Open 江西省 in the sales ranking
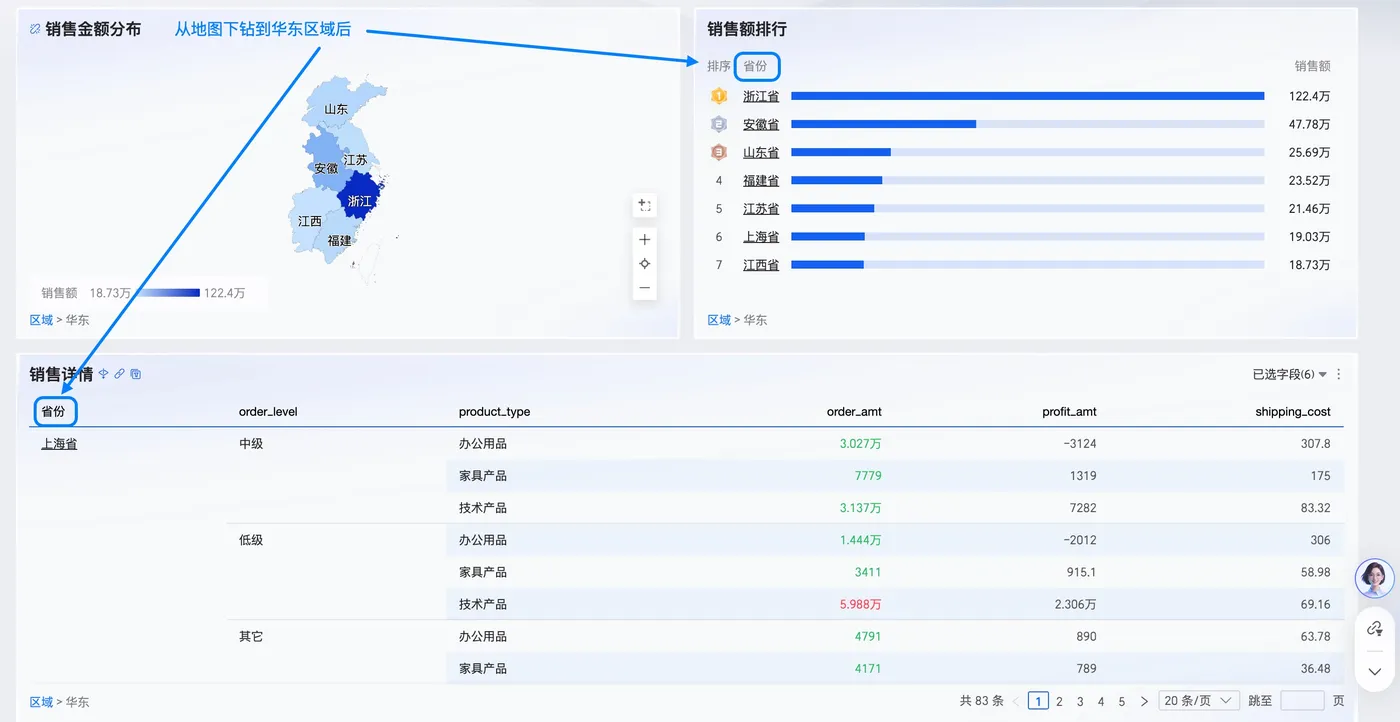The width and height of the screenshot is (1400, 722). click(x=761, y=264)
